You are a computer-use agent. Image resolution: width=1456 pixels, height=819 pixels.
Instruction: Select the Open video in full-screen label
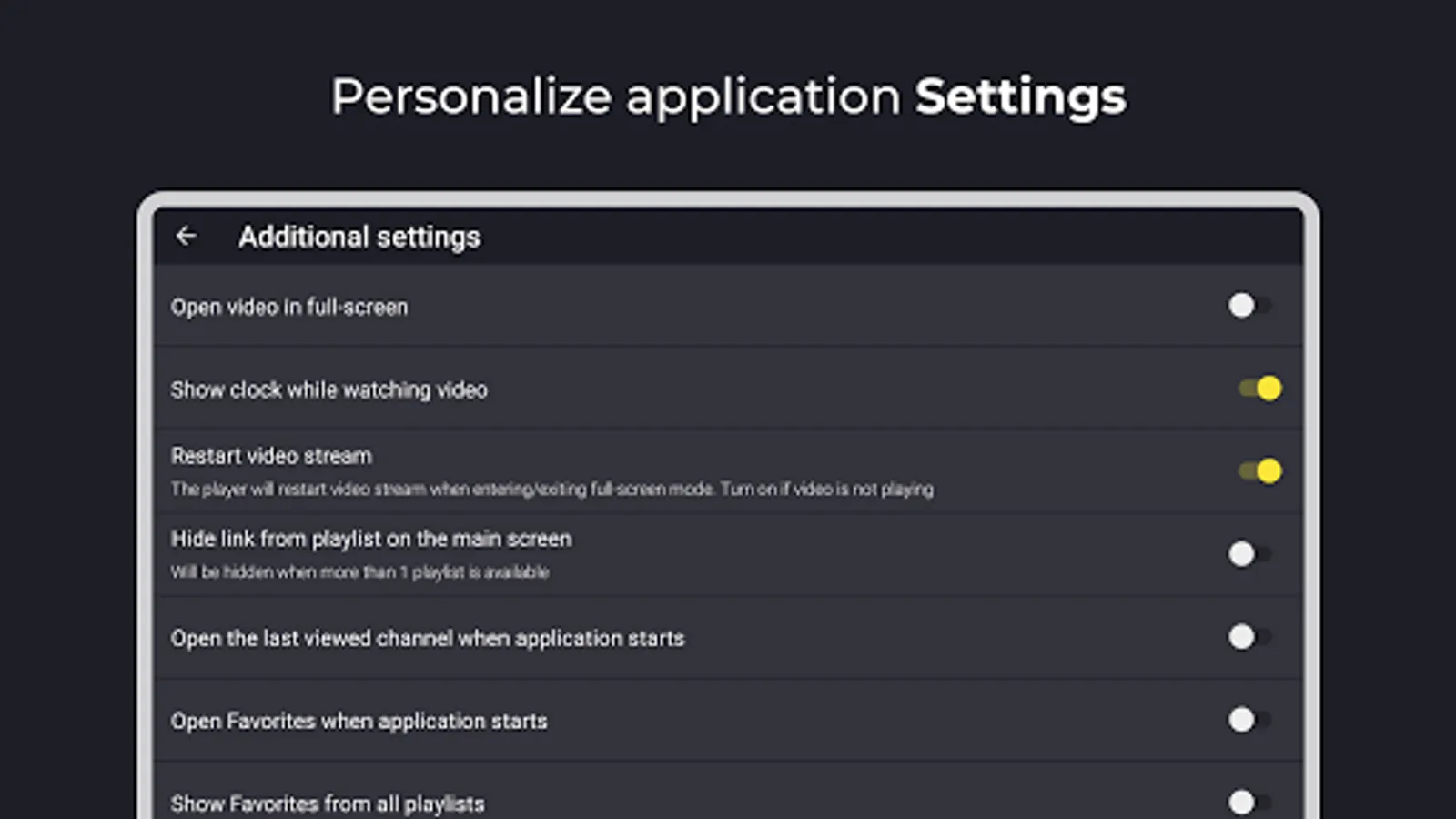click(289, 308)
